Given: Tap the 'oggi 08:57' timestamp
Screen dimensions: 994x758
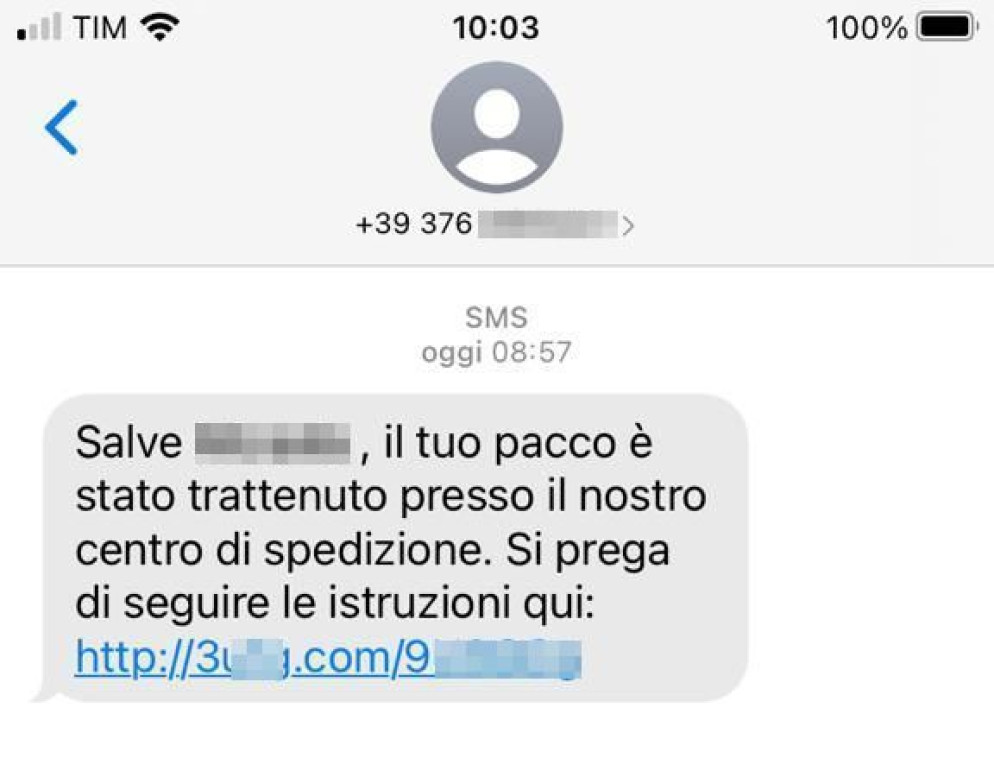Looking at the screenshot, I should (496, 352).
